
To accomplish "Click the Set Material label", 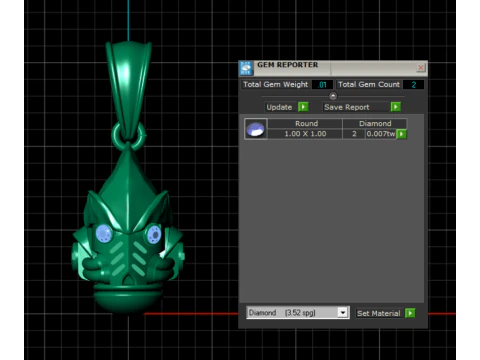I will (379, 313).
